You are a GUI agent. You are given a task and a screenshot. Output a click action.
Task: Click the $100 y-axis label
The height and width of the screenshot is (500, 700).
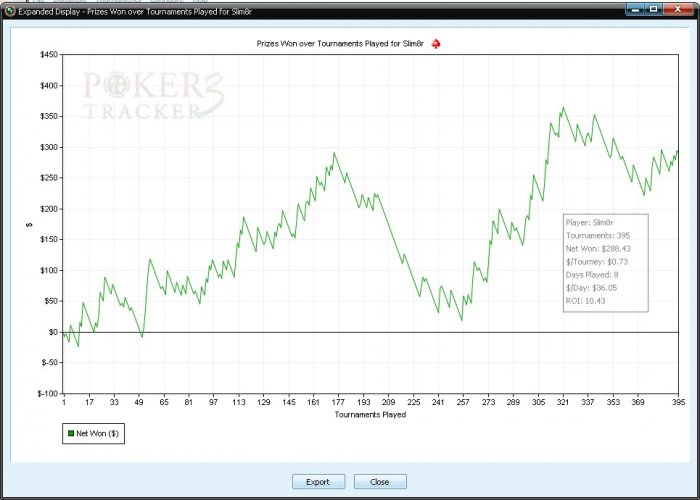[x=49, y=270]
